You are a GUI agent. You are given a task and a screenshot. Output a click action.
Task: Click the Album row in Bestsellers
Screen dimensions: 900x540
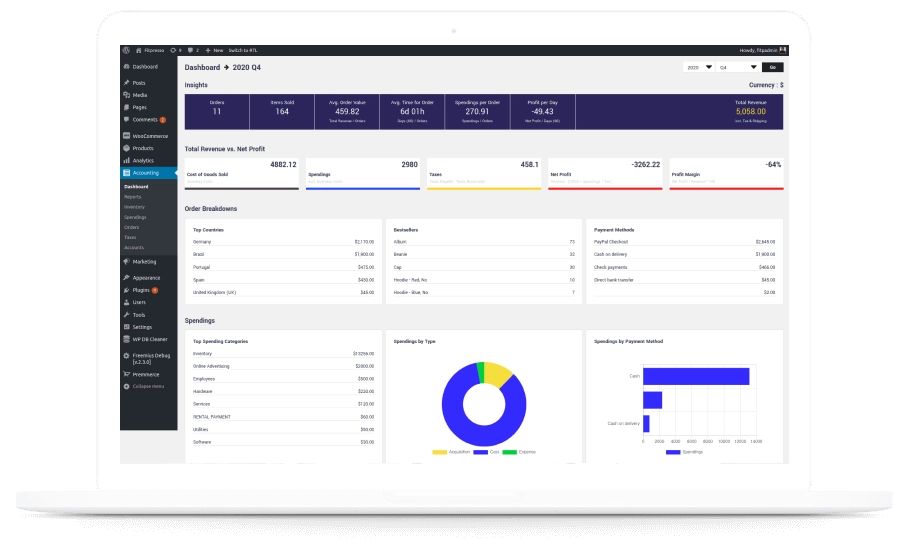click(x=484, y=242)
